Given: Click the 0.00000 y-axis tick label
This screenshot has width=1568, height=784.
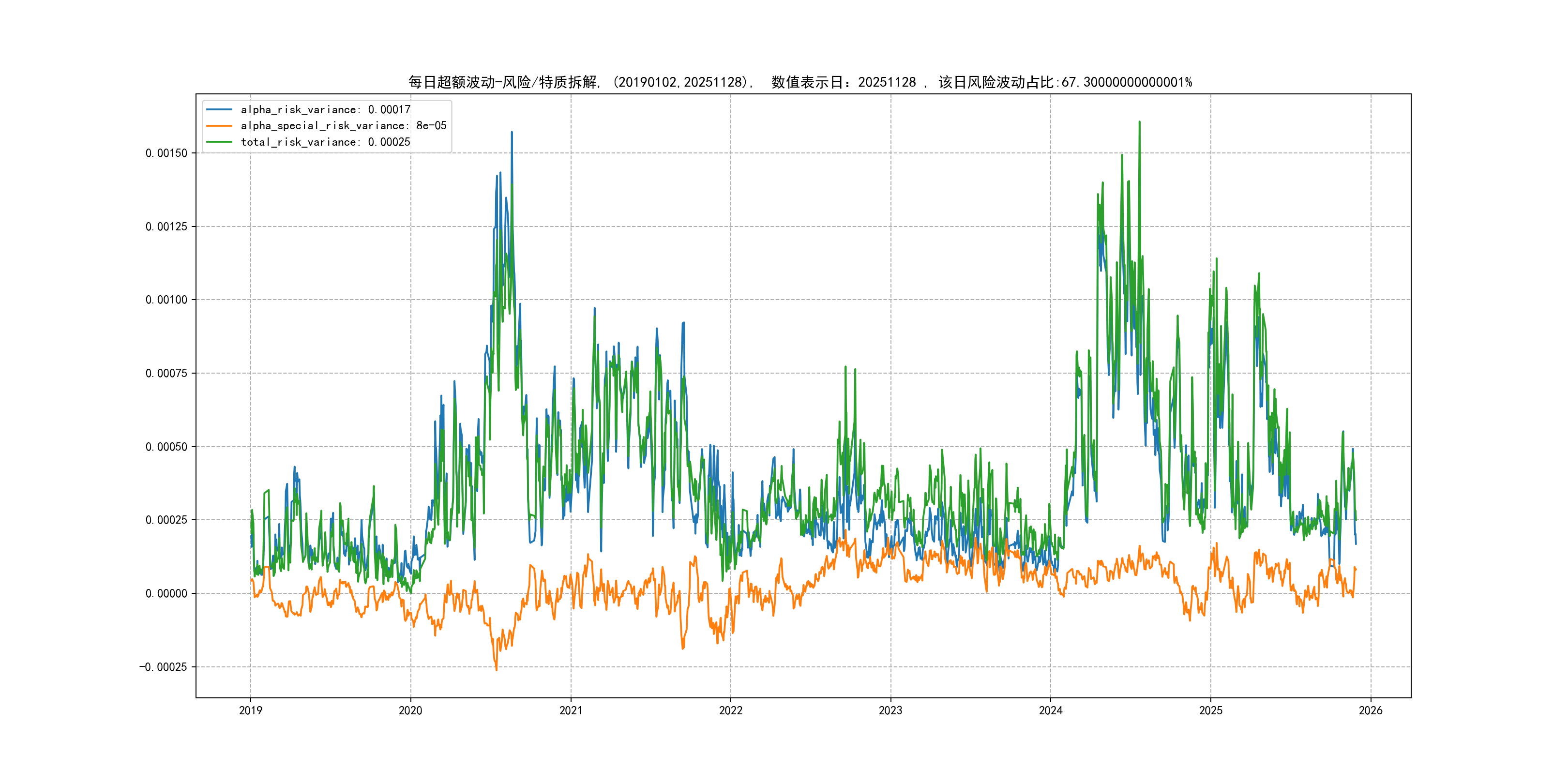Looking at the screenshot, I should point(166,593).
